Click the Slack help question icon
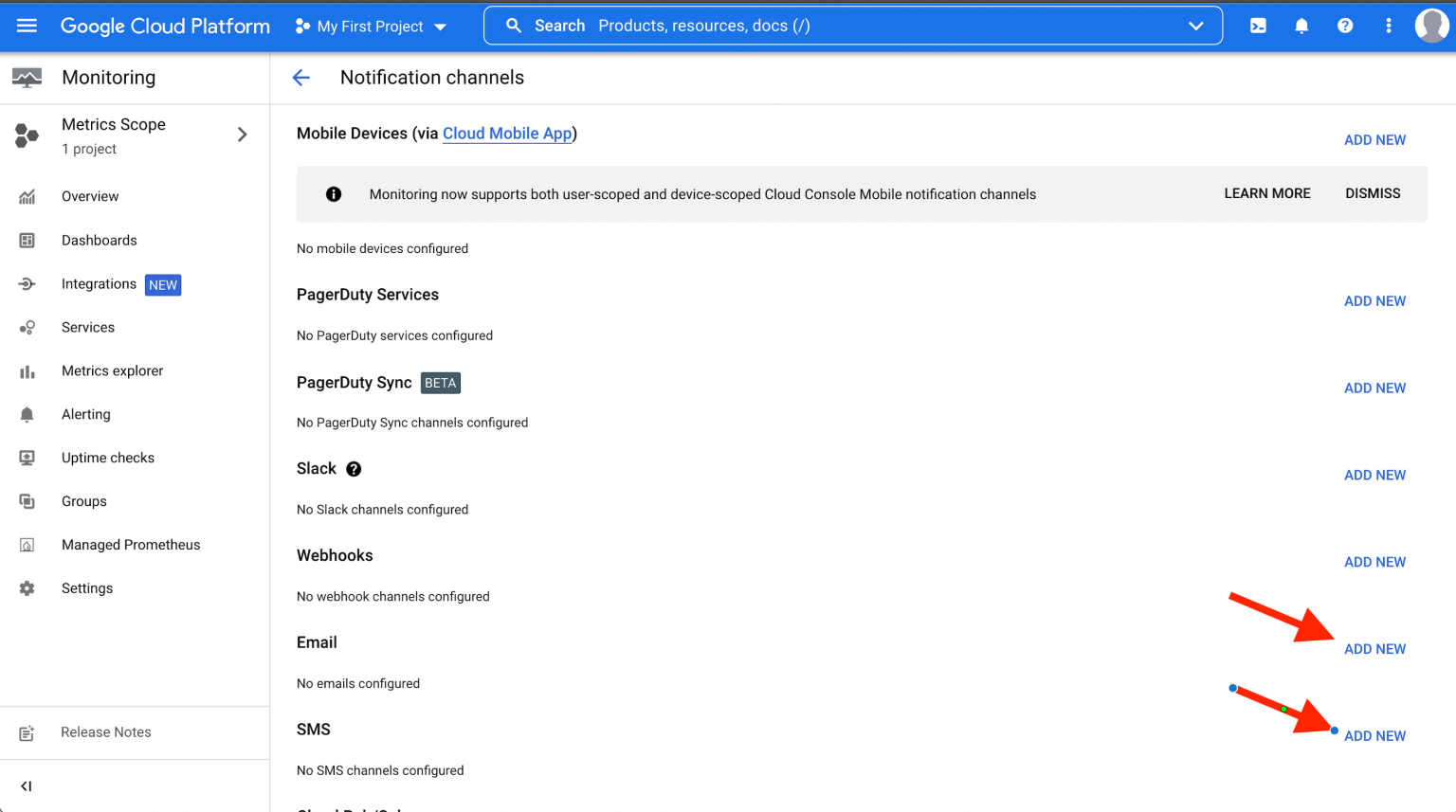1456x812 pixels. click(x=354, y=469)
